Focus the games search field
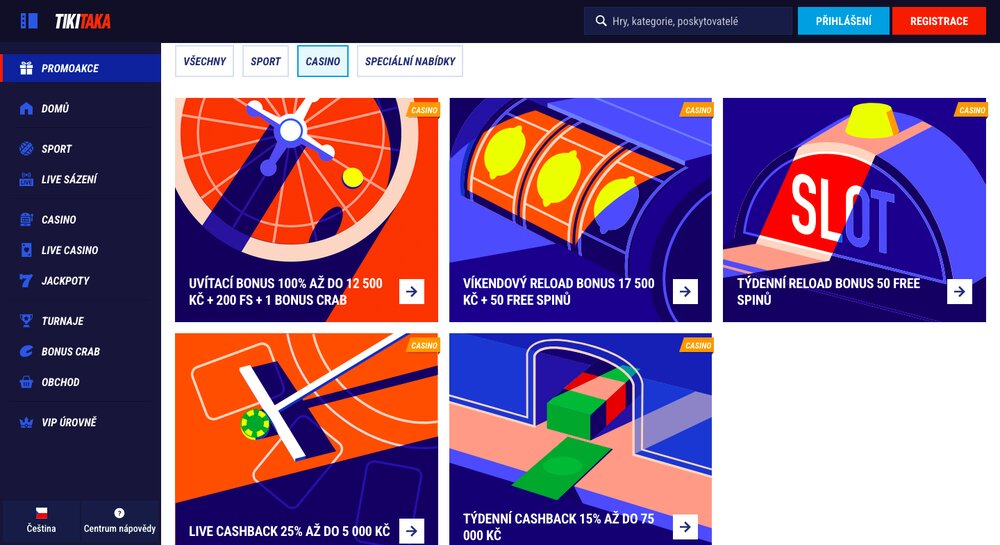The image size is (1000, 545). pos(688,21)
